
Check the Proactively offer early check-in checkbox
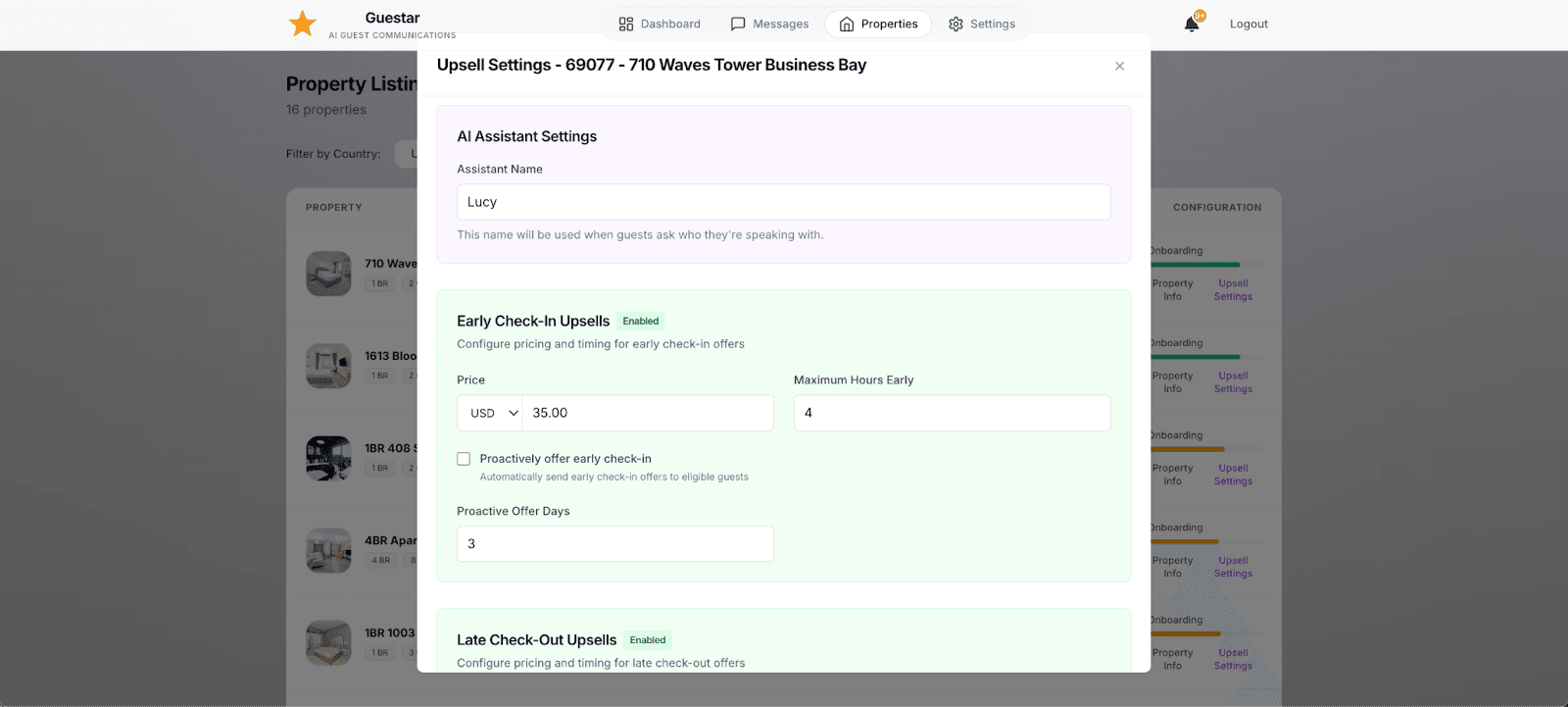(463, 458)
